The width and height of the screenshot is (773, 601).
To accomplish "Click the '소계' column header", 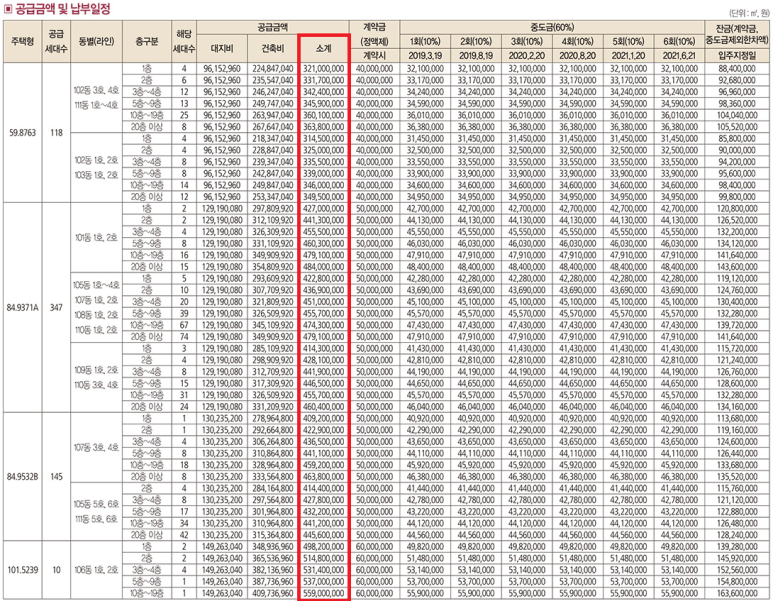I will pyautogui.click(x=323, y=48).
